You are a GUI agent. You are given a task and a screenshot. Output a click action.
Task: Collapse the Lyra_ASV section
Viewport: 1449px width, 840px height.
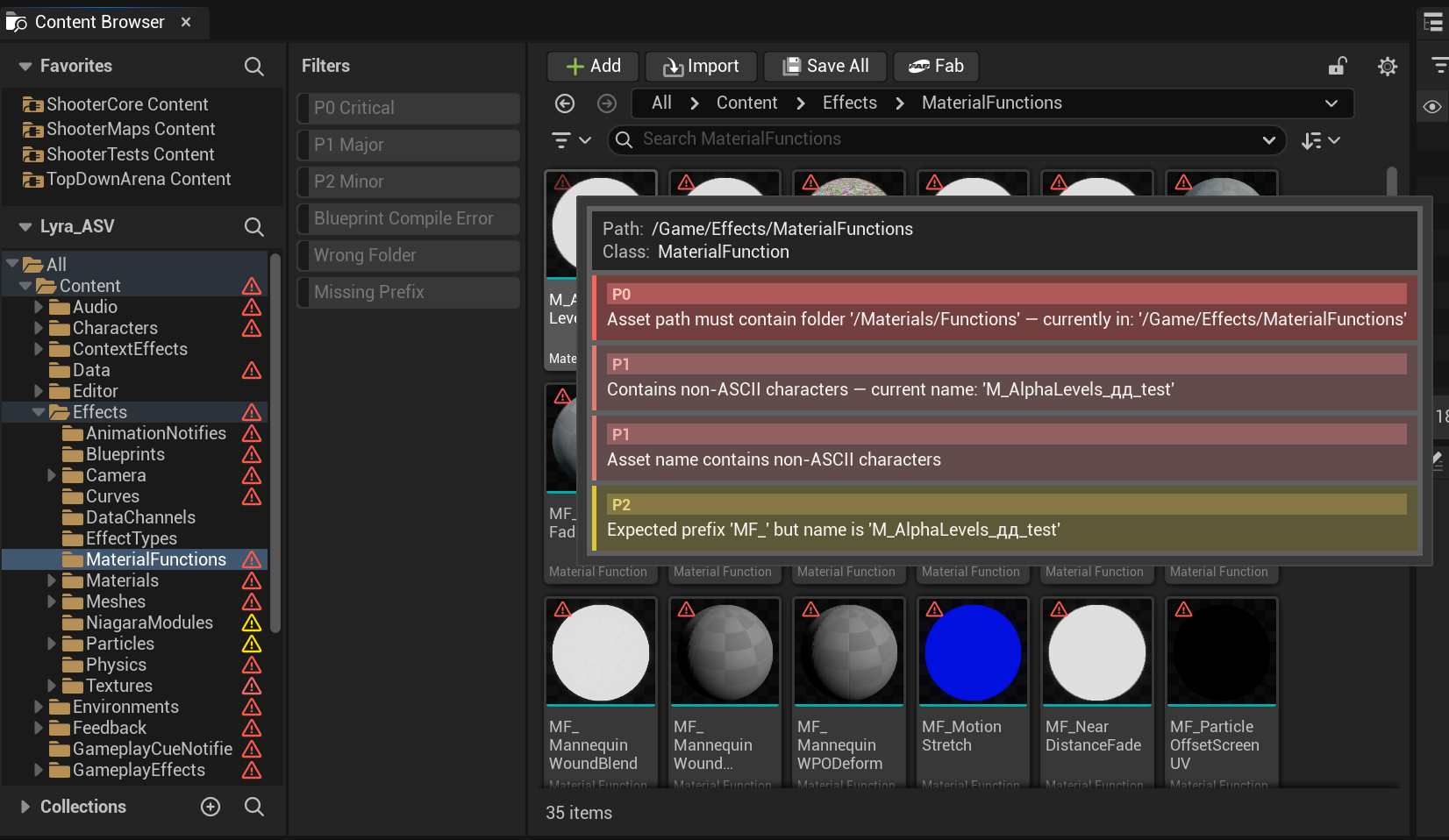tap(25, 227)
